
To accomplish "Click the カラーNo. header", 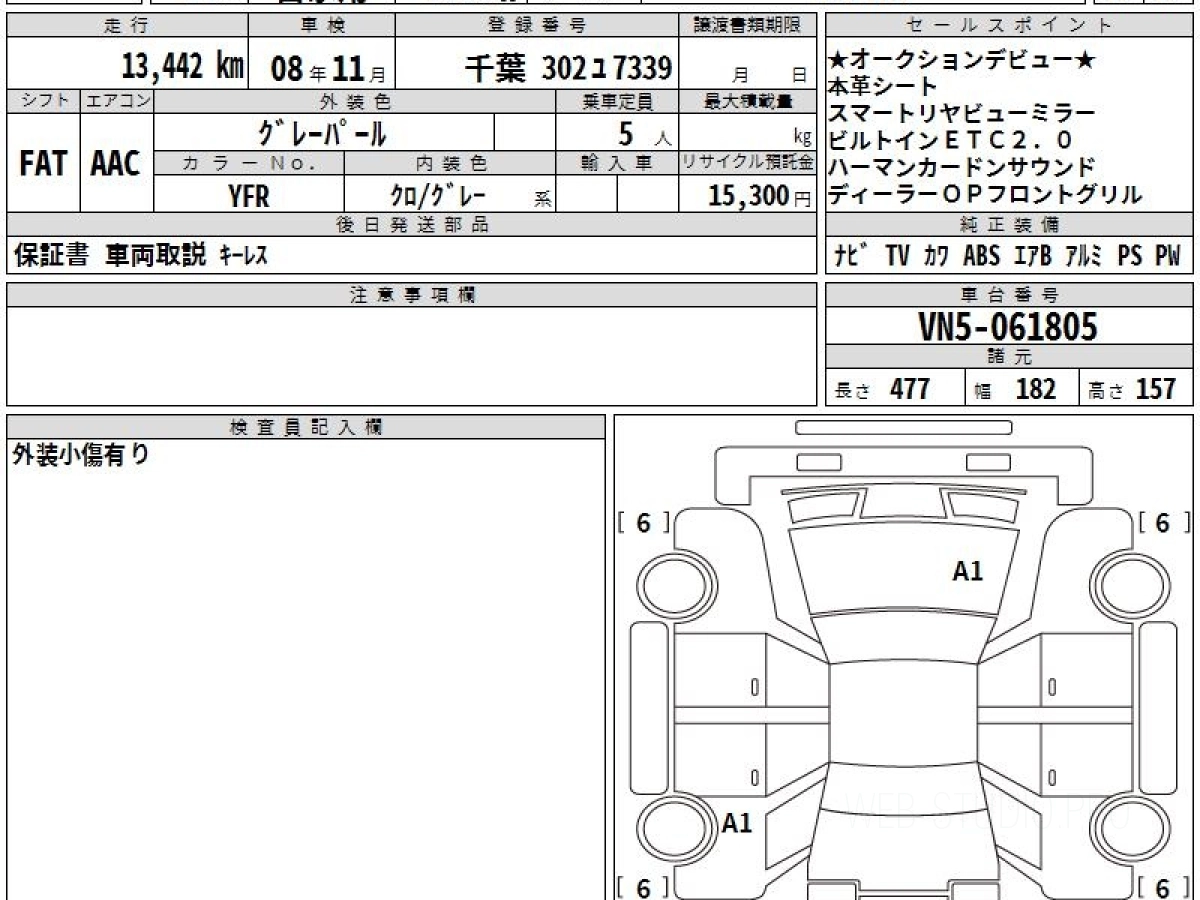I will click(249, 164).
